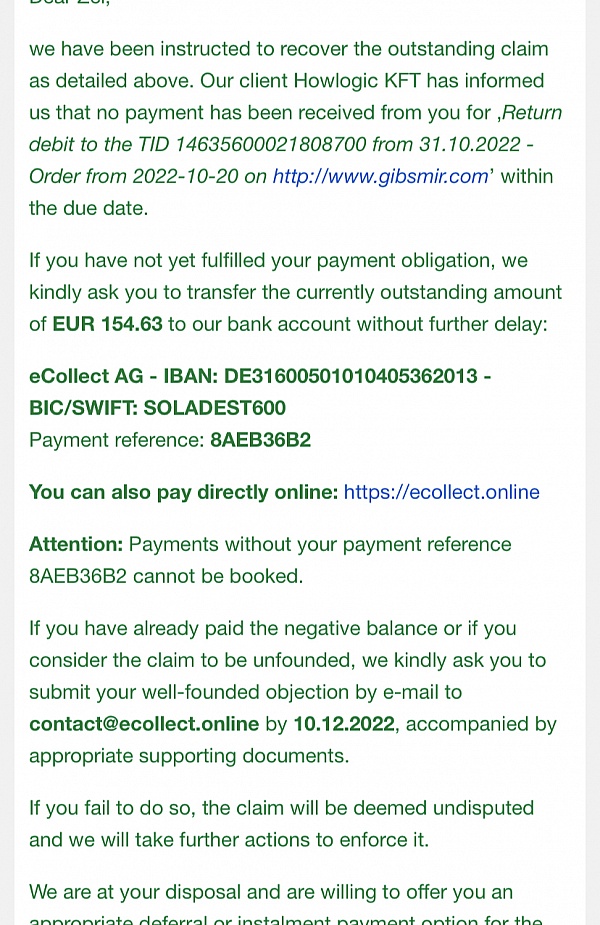Open the https://ecollect.online payment link
This screenshot has height=925, width=600.
[441, 492]
